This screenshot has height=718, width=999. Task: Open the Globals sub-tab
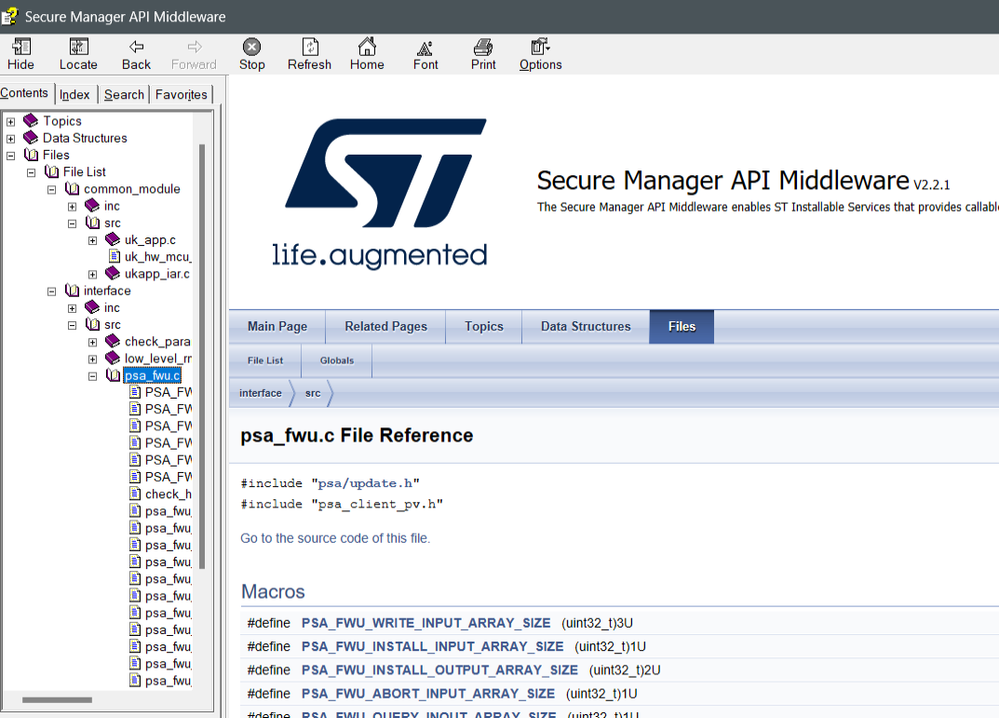coord(336,361)
